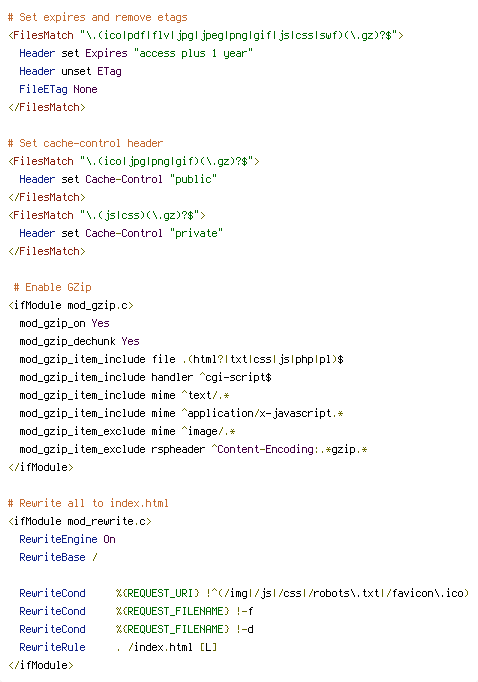Image resolution: width=478 pixels, height=682 pixels.
Task: Click the RewriteRule '/index.html [L]' target
Action: click(172, 647)
